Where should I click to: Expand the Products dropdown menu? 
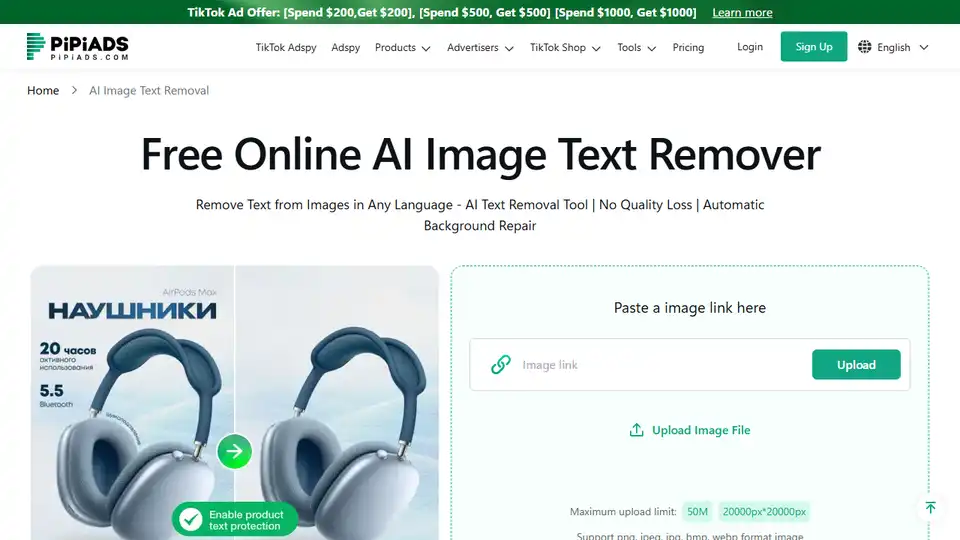pyautogui.click(x=402, y=47)
